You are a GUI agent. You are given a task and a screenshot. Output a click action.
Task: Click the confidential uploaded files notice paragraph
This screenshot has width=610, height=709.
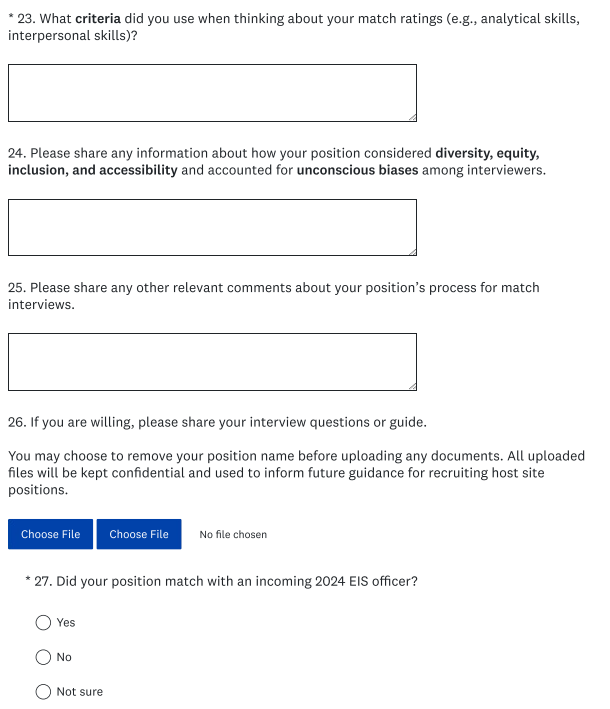[290, 473]
